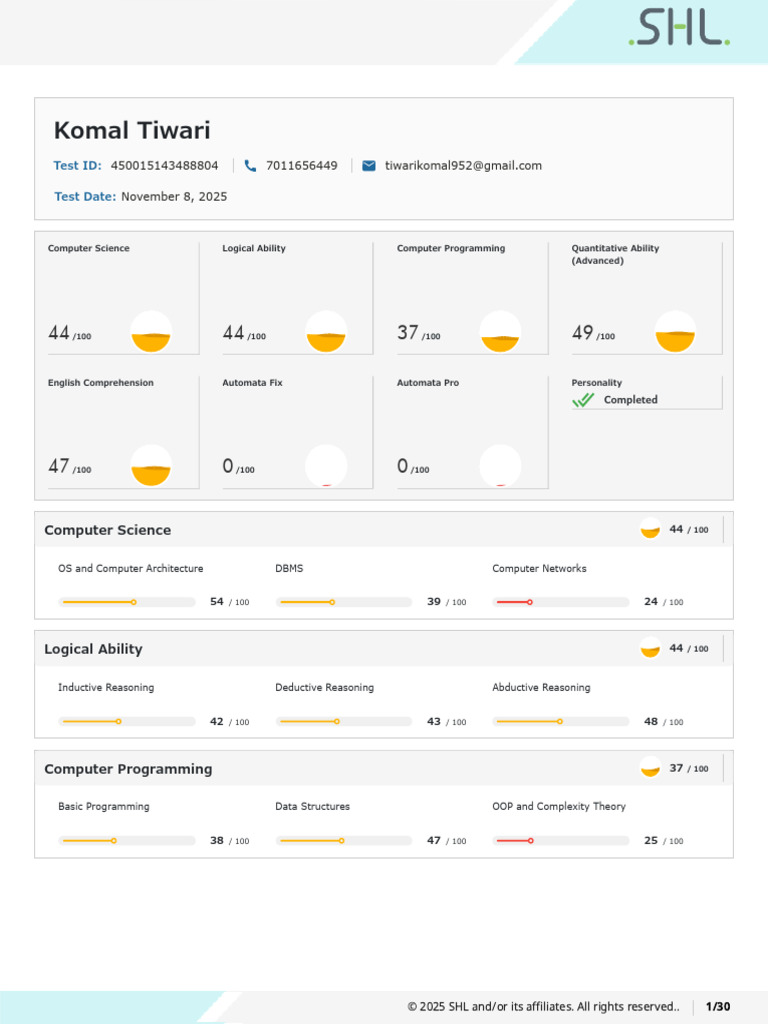Image resolution: width=768 pixels, height=1024 pixels.
Task: Click the OS and Computer Architecture label
Action: (131, 568)
